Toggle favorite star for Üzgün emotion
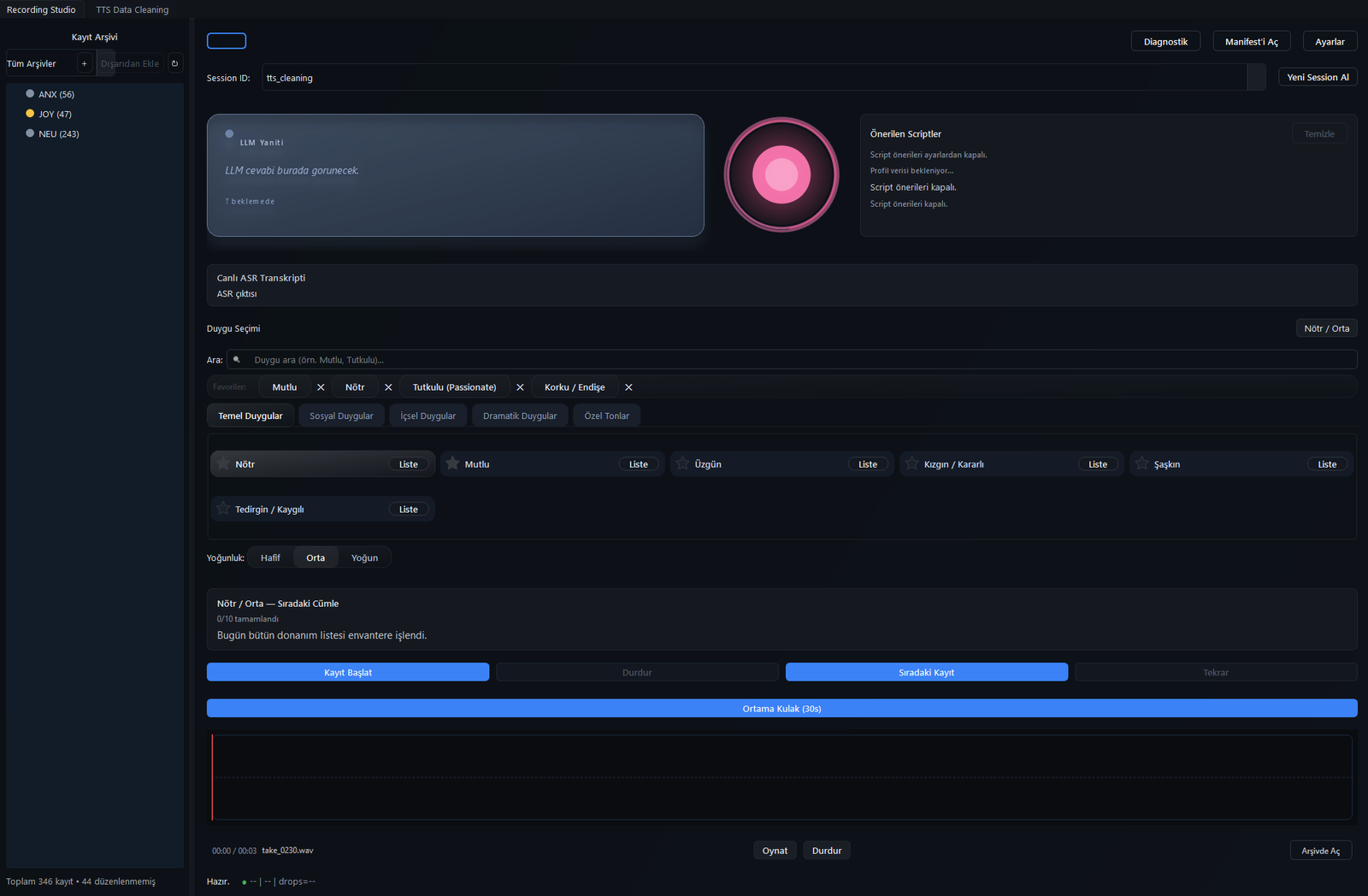 682,463
